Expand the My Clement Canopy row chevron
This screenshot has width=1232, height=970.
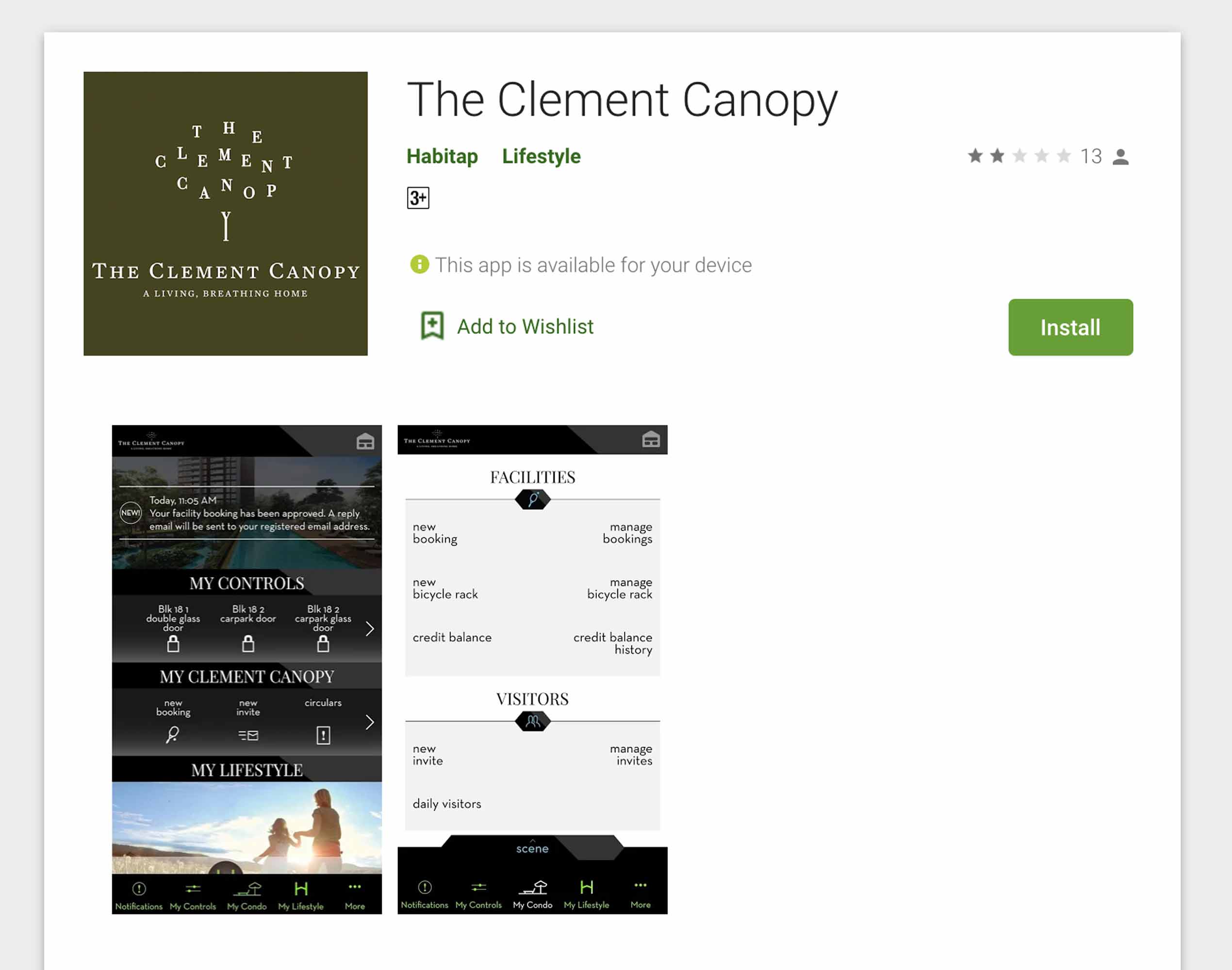coord(370,722)
